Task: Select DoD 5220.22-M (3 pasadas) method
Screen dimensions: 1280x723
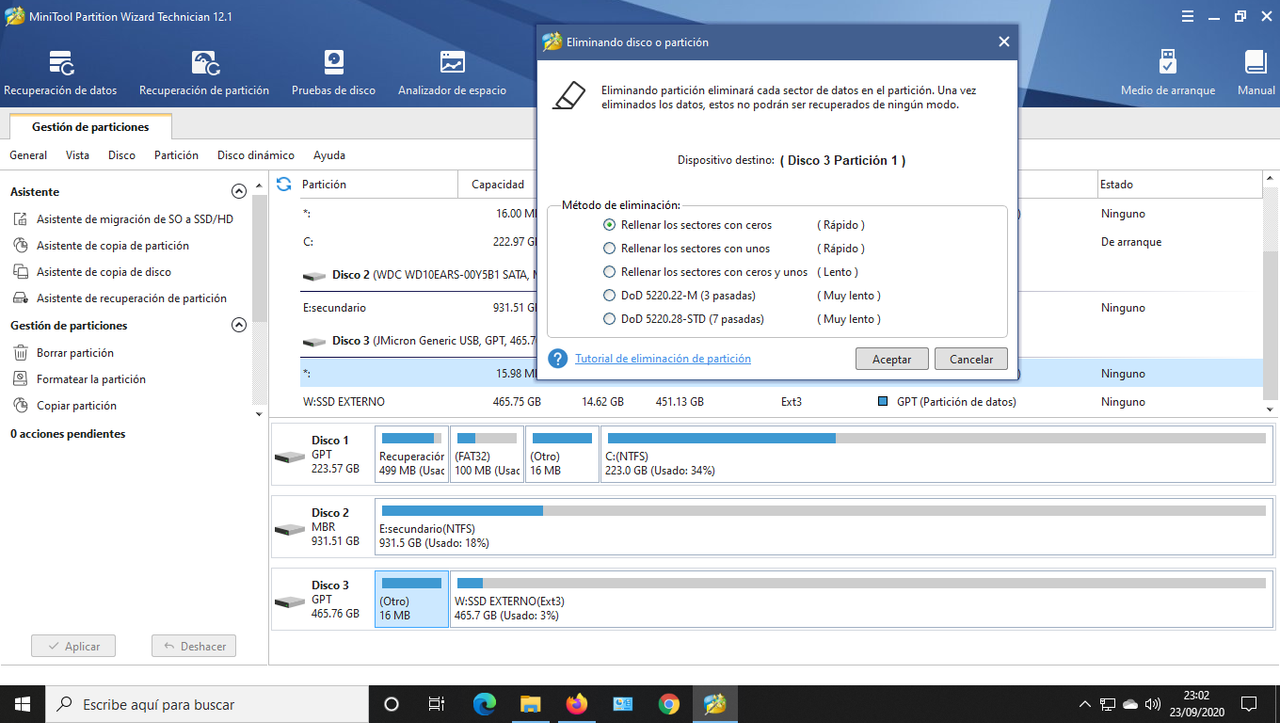Action: [x=609, y=296]
